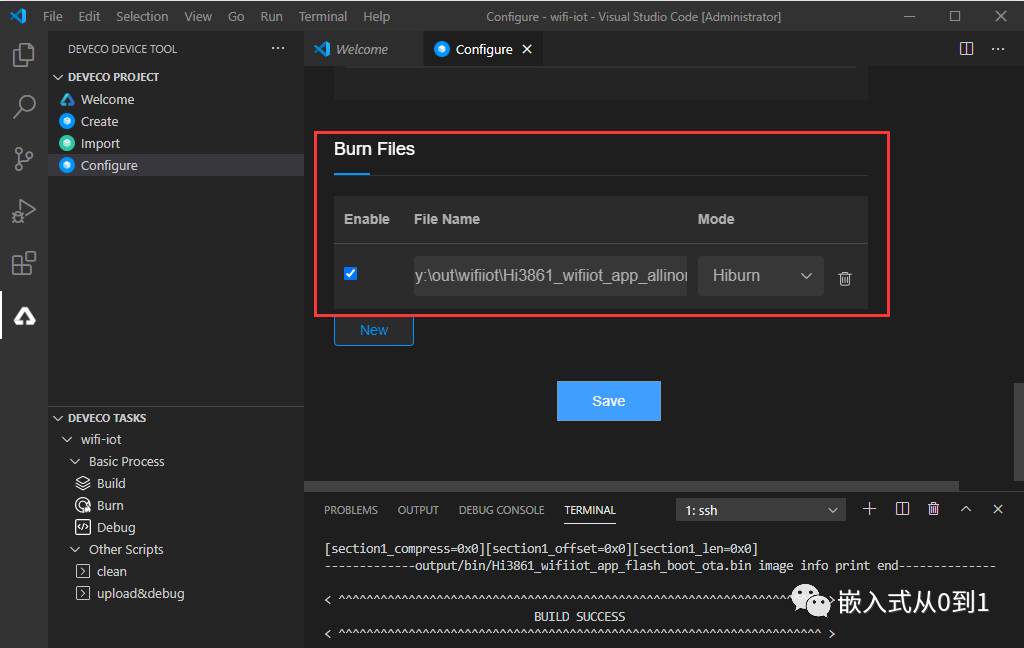Select Configure in DevEco Project tree

(176, 165)
